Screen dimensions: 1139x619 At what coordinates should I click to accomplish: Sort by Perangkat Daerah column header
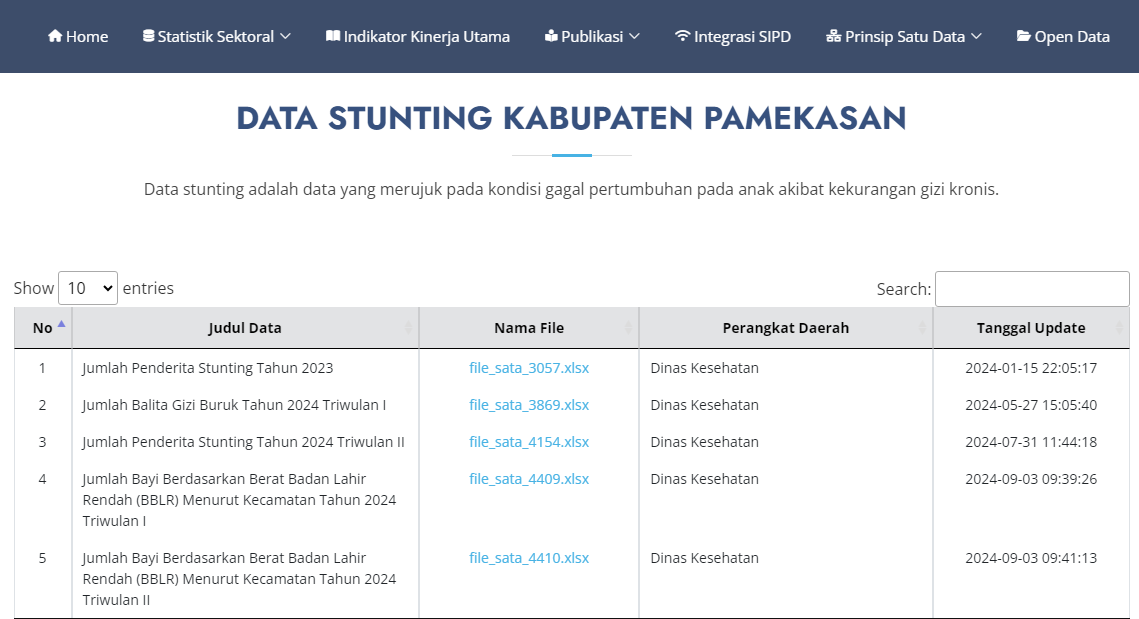coord(786,328)
